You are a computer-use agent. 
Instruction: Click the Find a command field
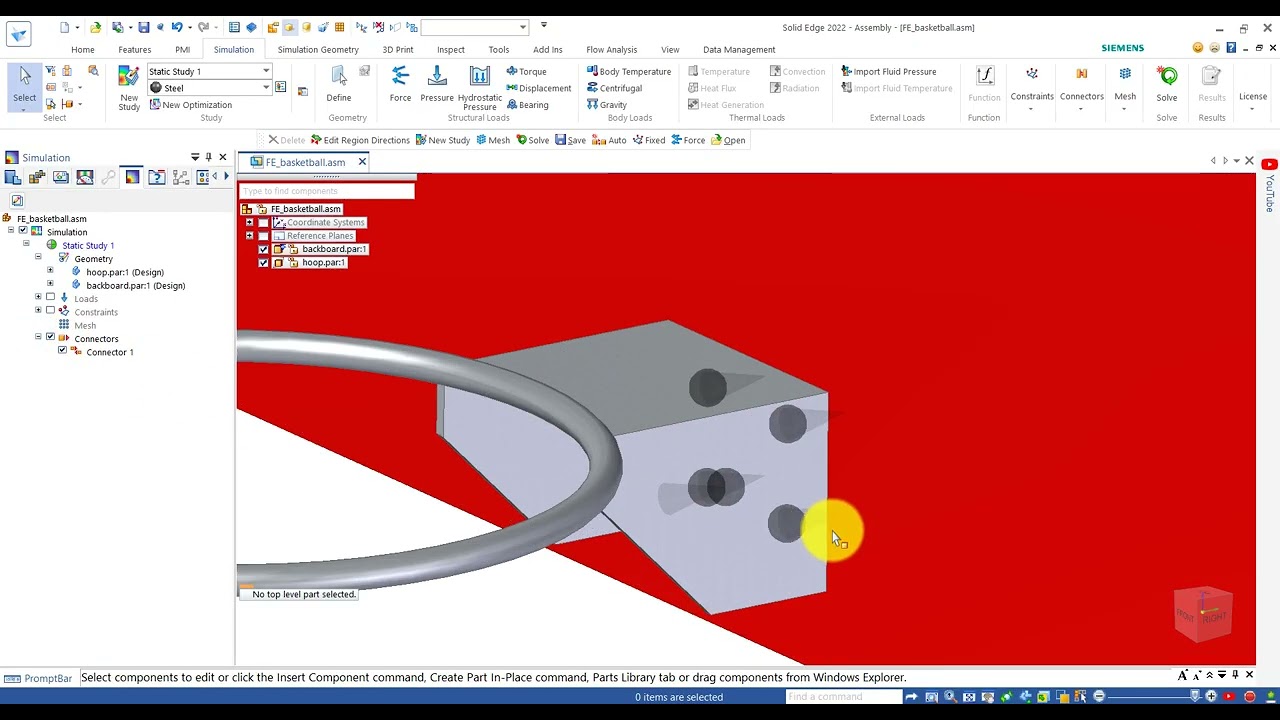pyautogui.click(x=844, y=696)
